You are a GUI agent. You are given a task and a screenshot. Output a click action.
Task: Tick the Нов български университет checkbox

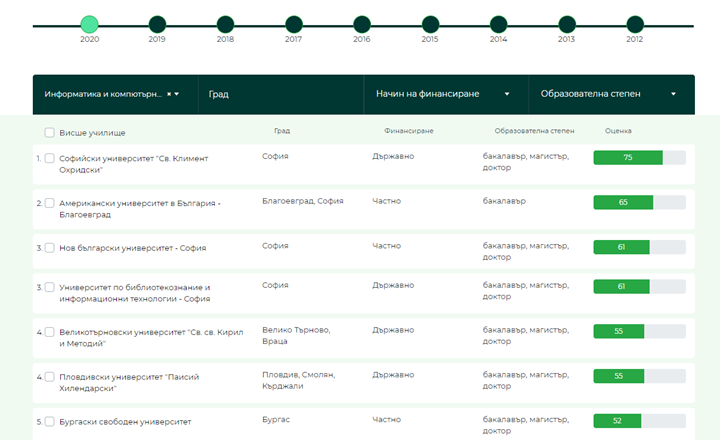[x=50, y=247]
